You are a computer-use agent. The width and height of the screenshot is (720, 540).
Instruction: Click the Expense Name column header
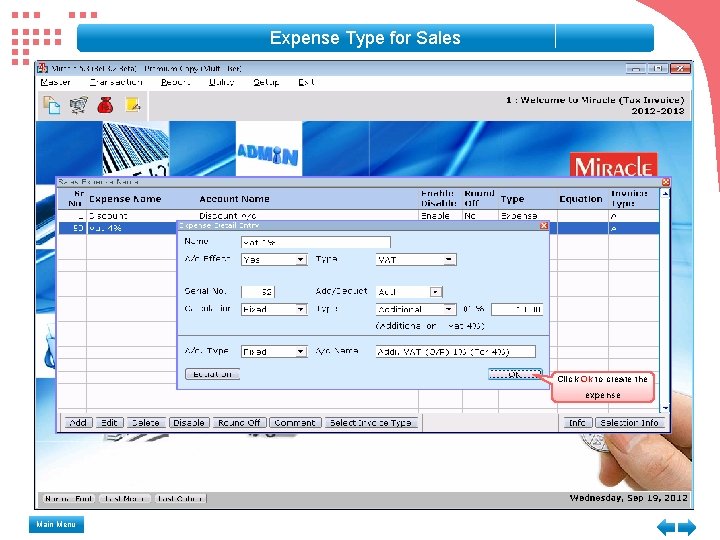click(125, 199)
